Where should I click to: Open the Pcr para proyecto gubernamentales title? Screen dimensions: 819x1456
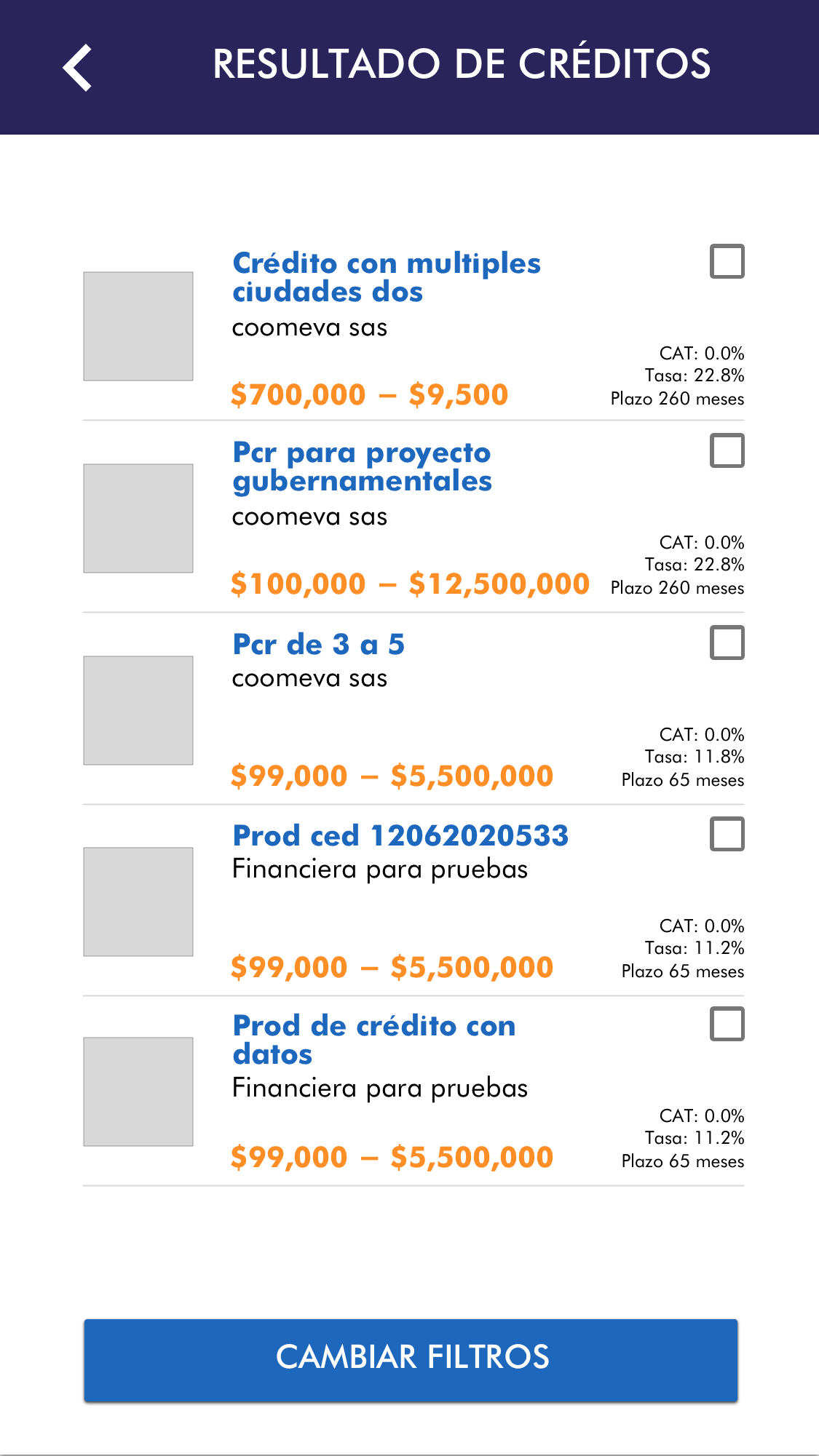click(x=362, y=466)
